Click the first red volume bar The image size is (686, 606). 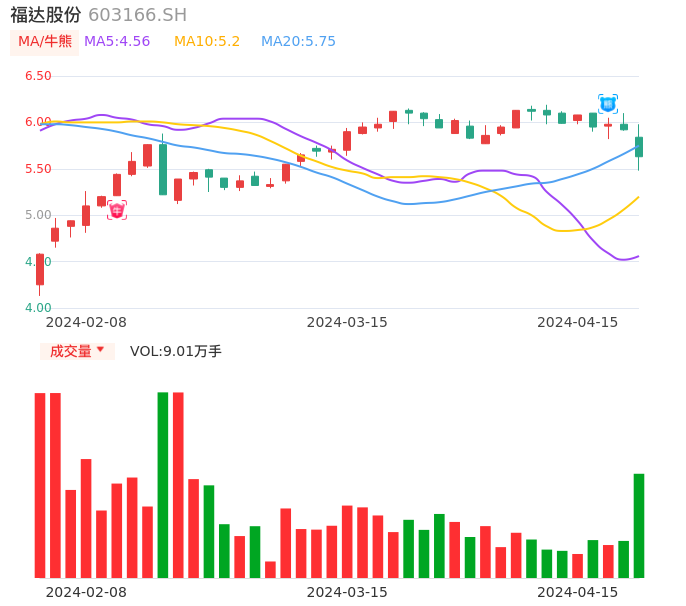tap(40, 485)
